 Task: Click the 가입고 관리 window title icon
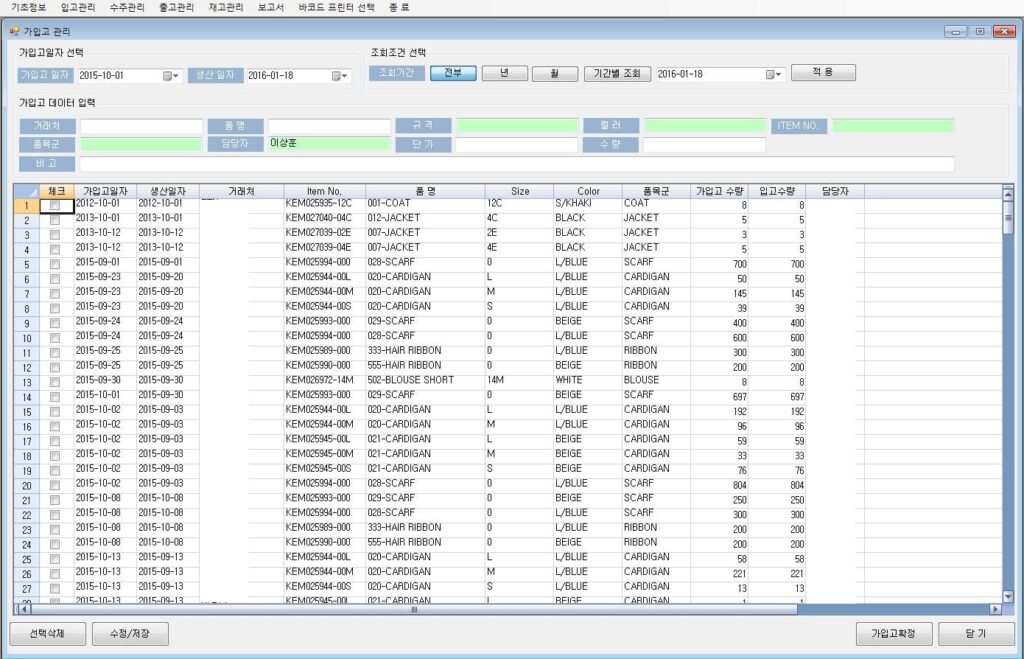coord(14,32)
